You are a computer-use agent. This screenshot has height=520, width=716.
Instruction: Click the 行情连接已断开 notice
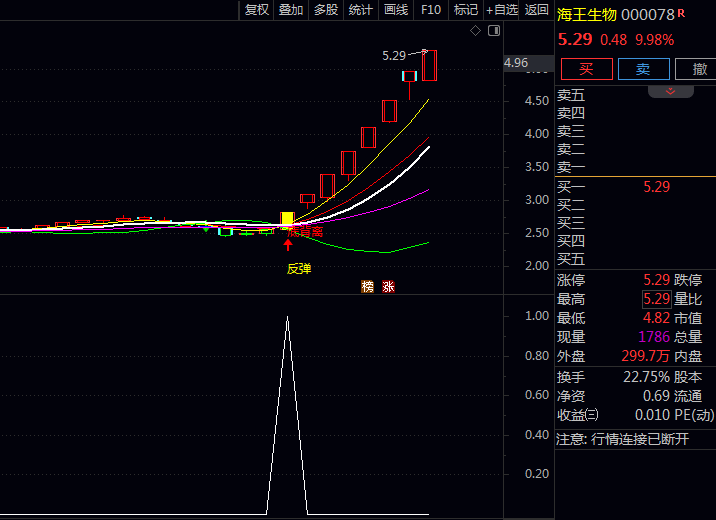point(640,439)
